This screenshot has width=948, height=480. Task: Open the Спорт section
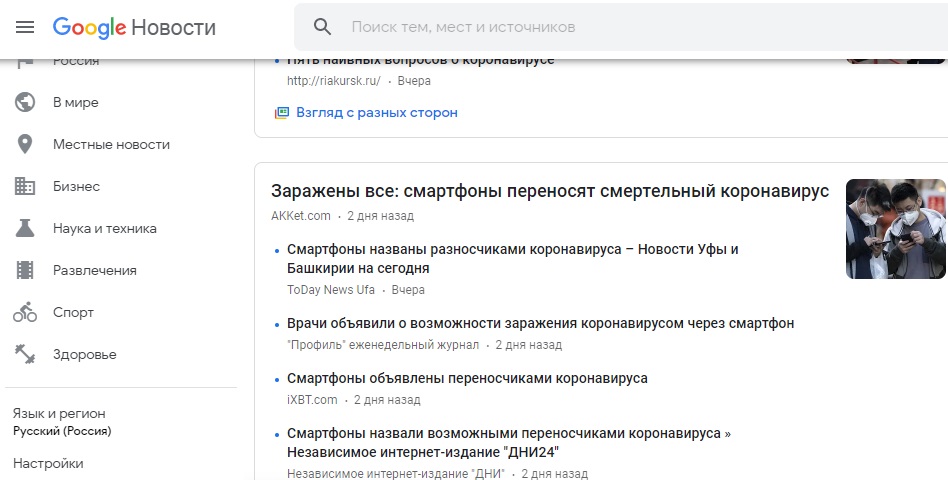[x=73, y=313]
